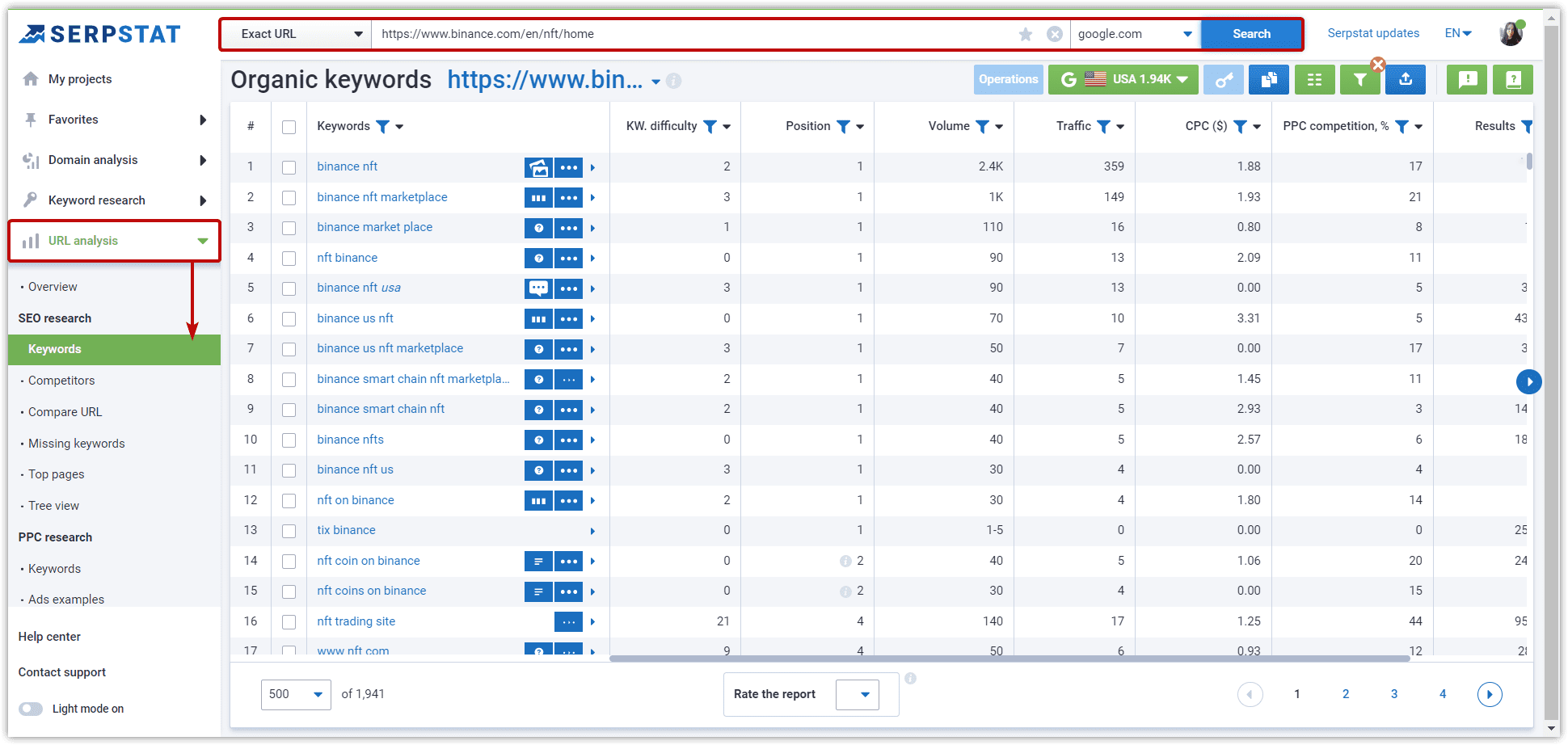Open My projects
1568x745 pixels.
click(x=79, y=79)
